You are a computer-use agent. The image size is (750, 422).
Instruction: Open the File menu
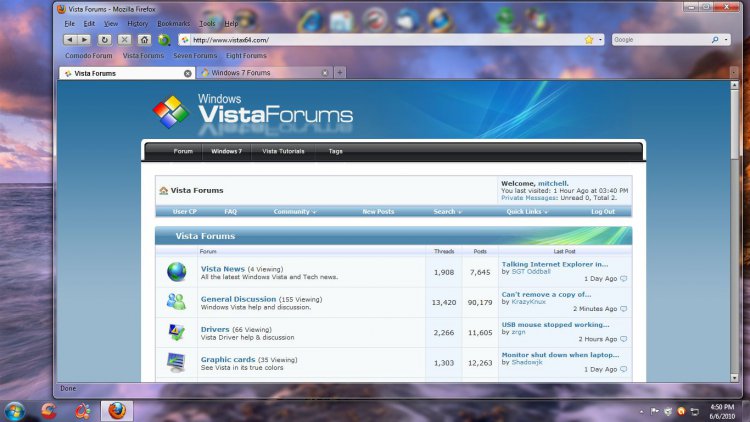click(x=69, y=23)
